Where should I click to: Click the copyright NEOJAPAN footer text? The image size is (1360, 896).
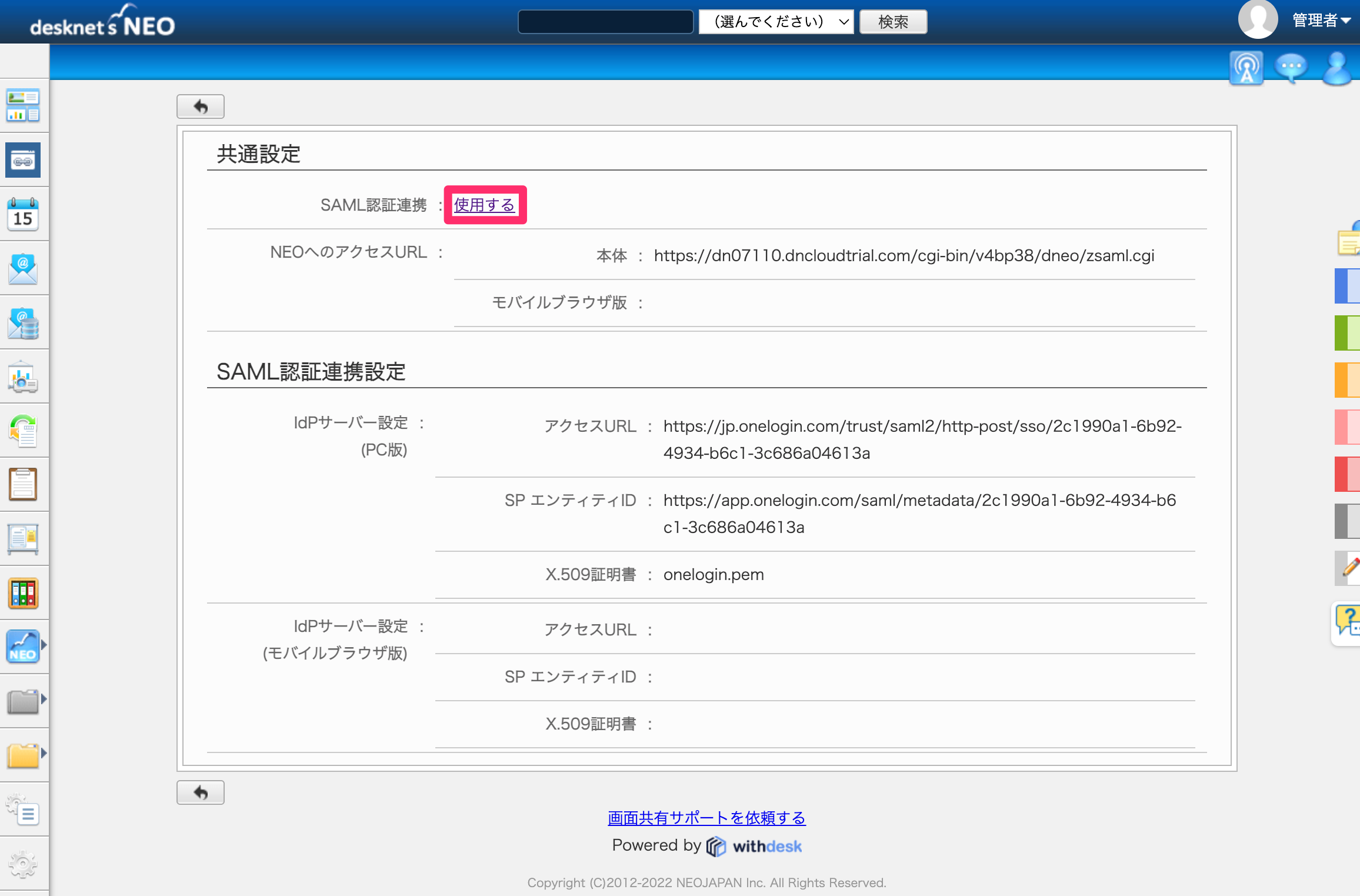(x=706, y=882)
